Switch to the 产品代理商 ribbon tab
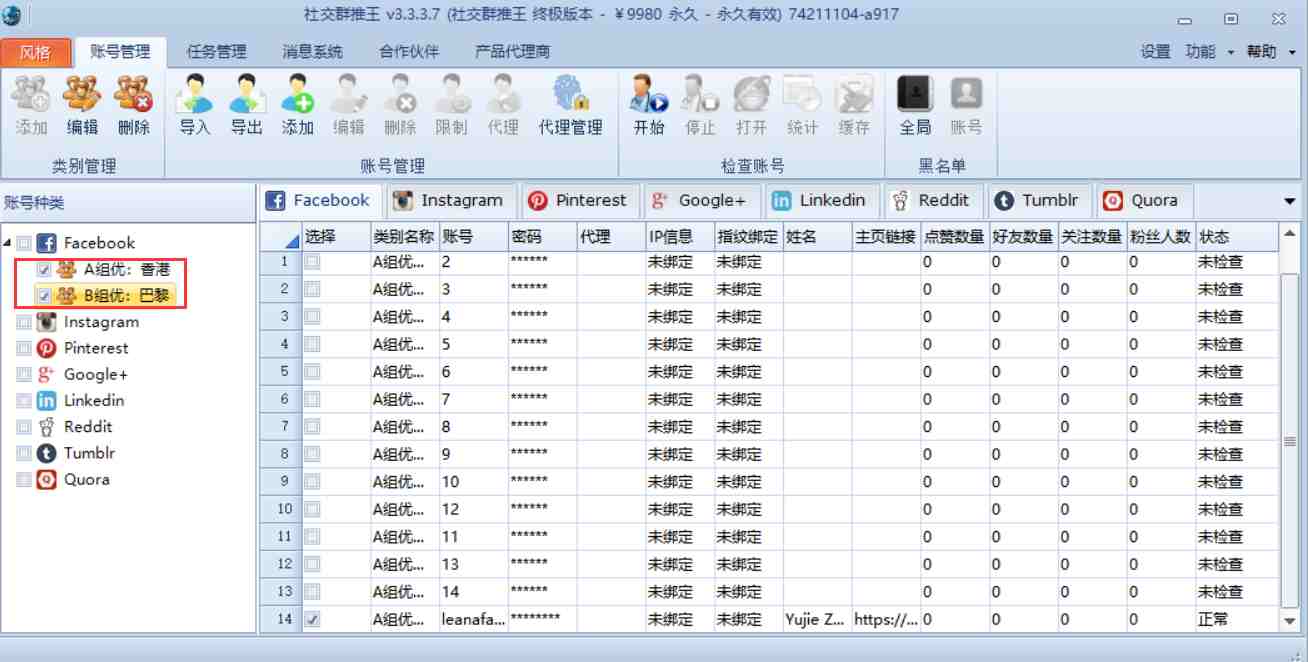1308x662 pixels. pos(512,51)
